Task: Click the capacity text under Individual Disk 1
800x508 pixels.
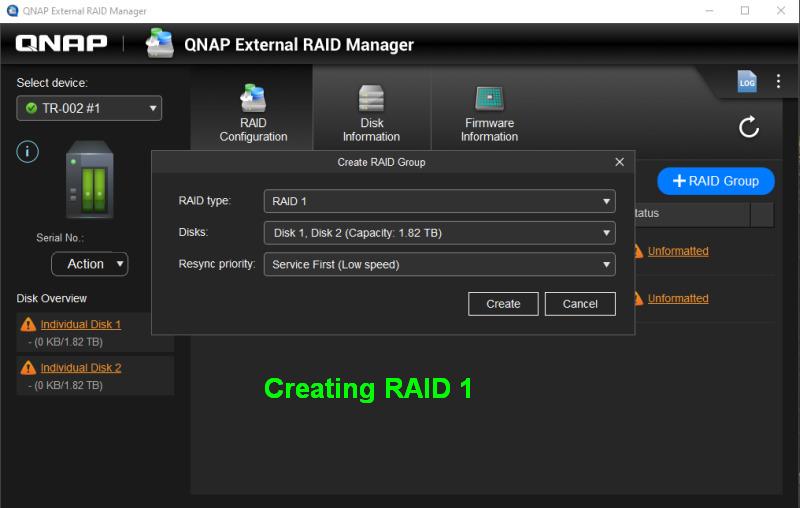Action: [65, 342]
